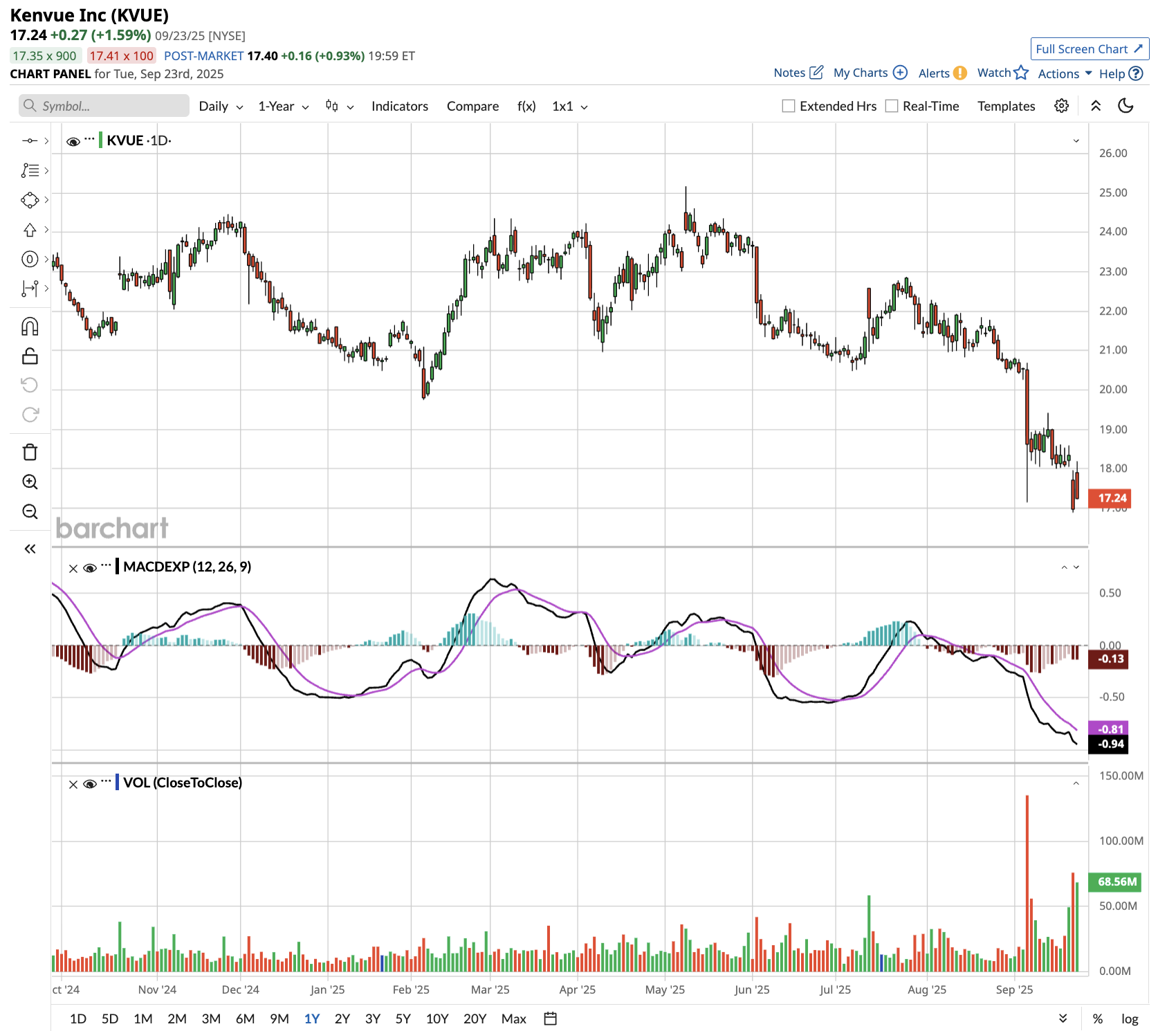Image resolution: width=1176 pixels, height=1031 pixels.
Task: Choose the shapes drawing tool
Action: (29, 200)
